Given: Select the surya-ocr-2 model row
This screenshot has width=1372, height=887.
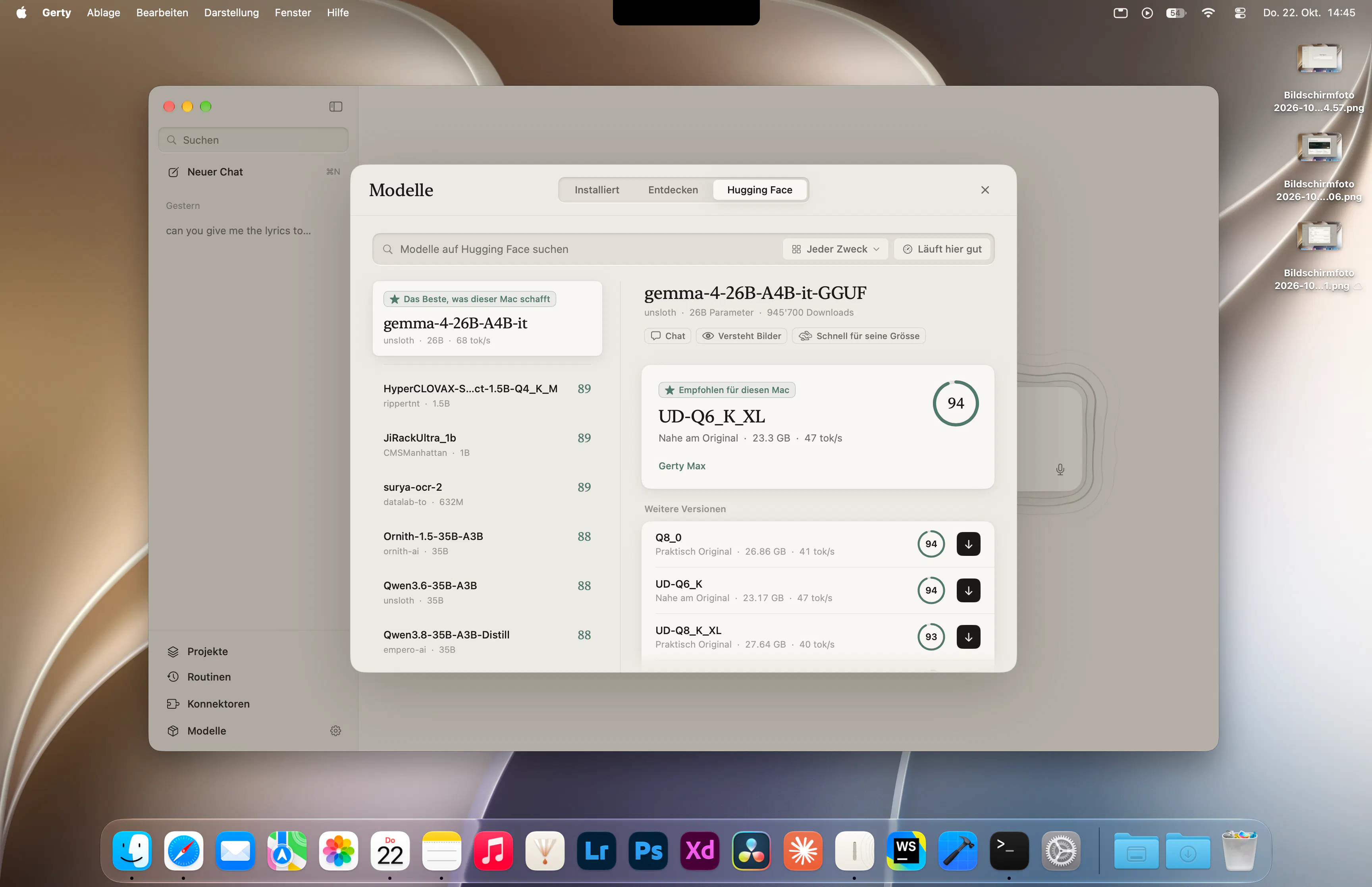Looking at the screenshot, I should [x=487, y=494].
